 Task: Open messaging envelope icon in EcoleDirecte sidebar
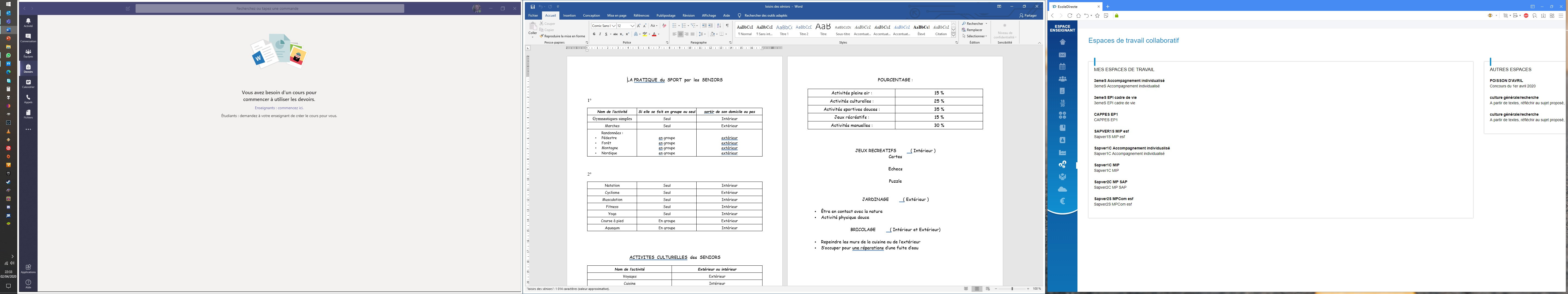click(x=1062, y=55)
